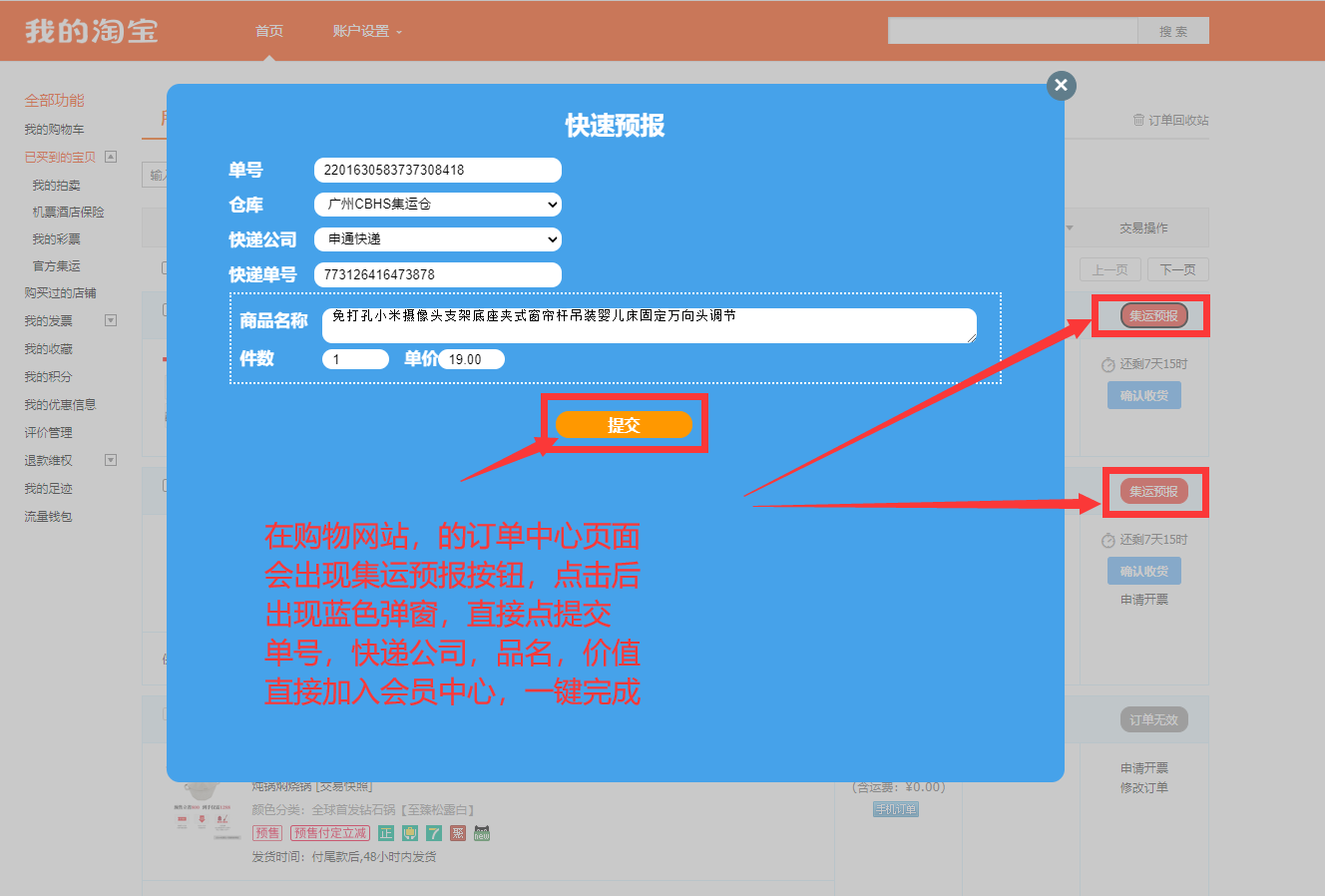Click the header search input box

[x=1013, y=31]
